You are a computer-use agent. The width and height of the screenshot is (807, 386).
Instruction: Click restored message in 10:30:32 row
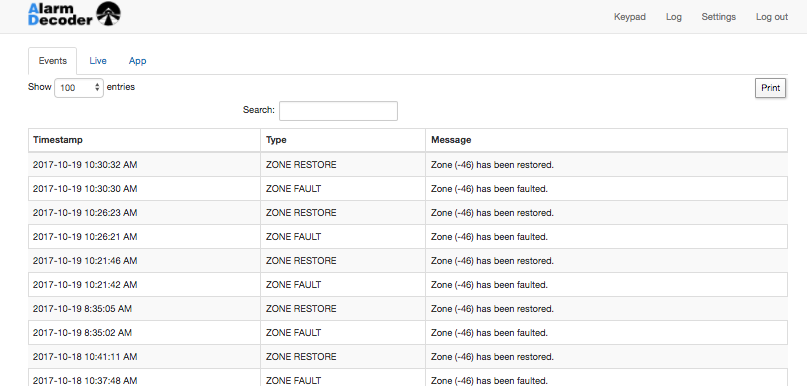coord(493,165)
